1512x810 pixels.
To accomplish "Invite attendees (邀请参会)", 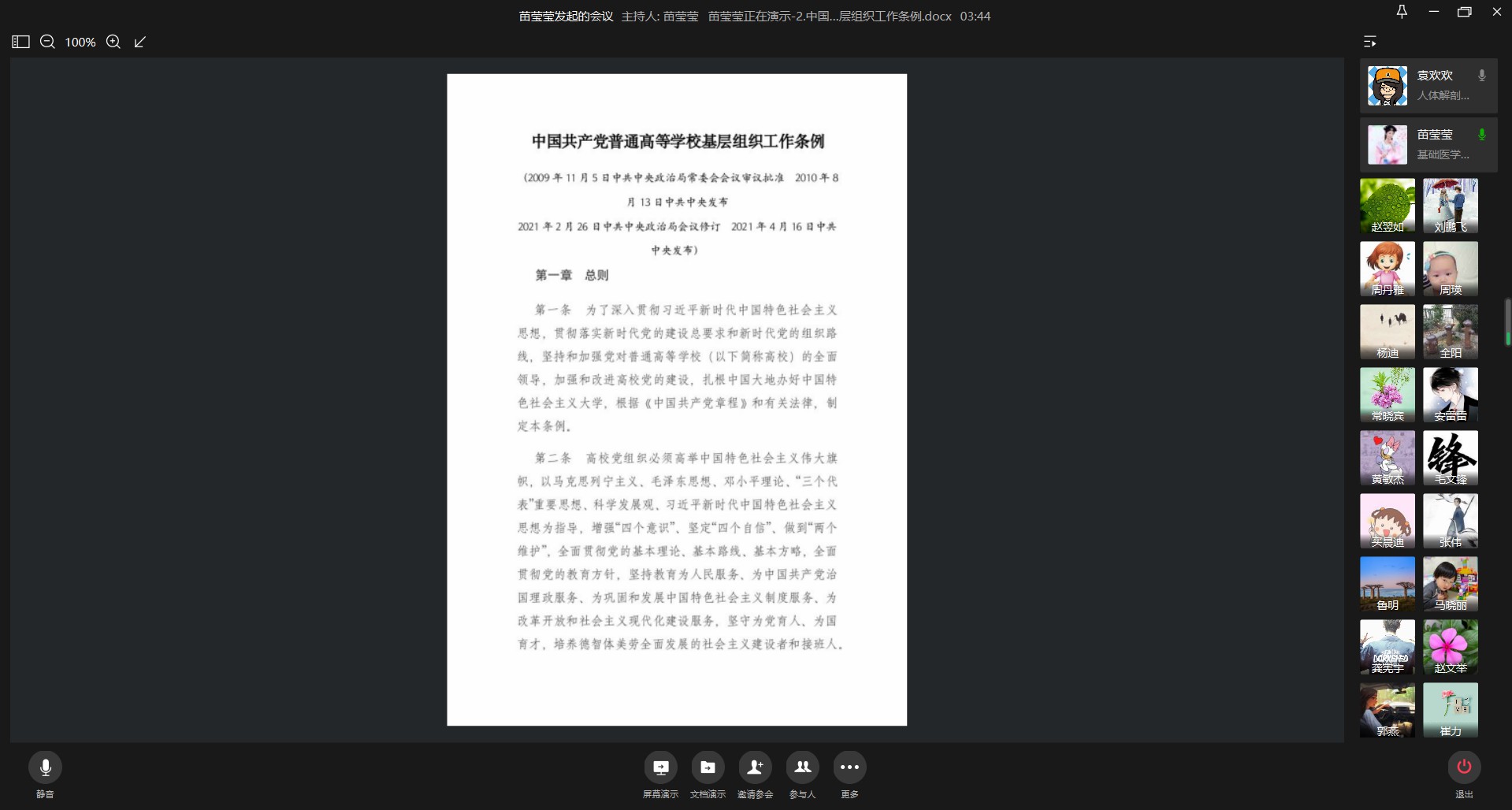I will [755, 767].
